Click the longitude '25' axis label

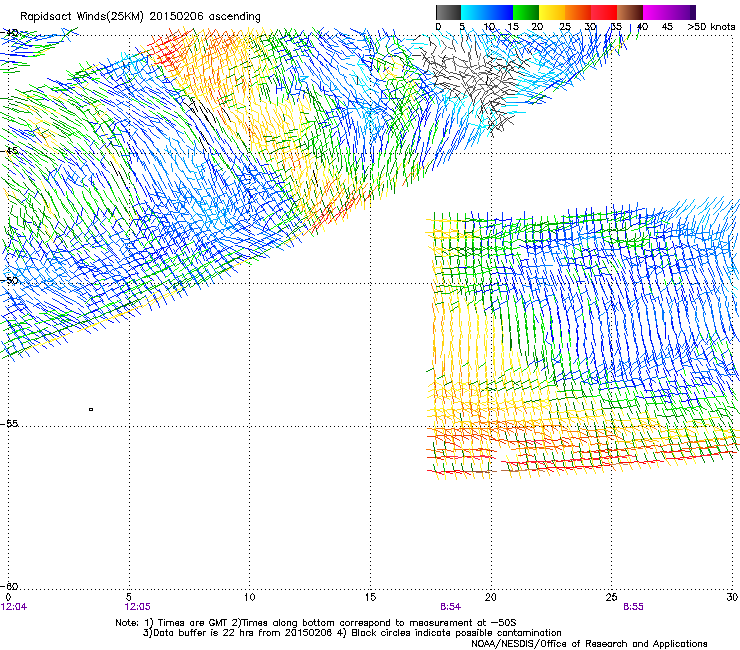click(611, 597)
